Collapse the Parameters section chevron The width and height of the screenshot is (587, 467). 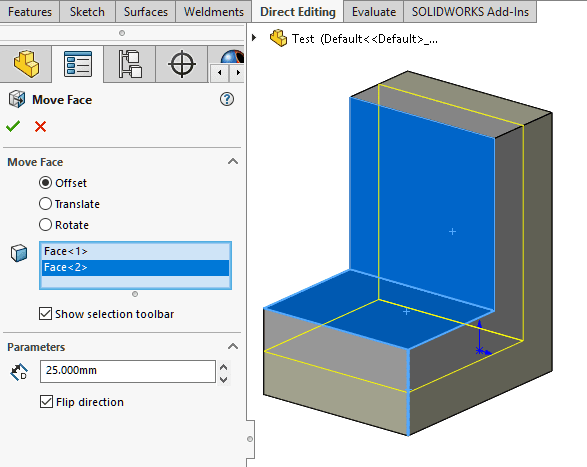tap(233, 346)
